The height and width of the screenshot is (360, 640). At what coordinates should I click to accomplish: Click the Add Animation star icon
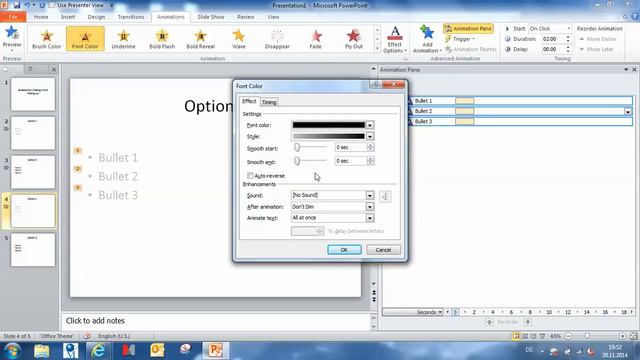(427, 33)
